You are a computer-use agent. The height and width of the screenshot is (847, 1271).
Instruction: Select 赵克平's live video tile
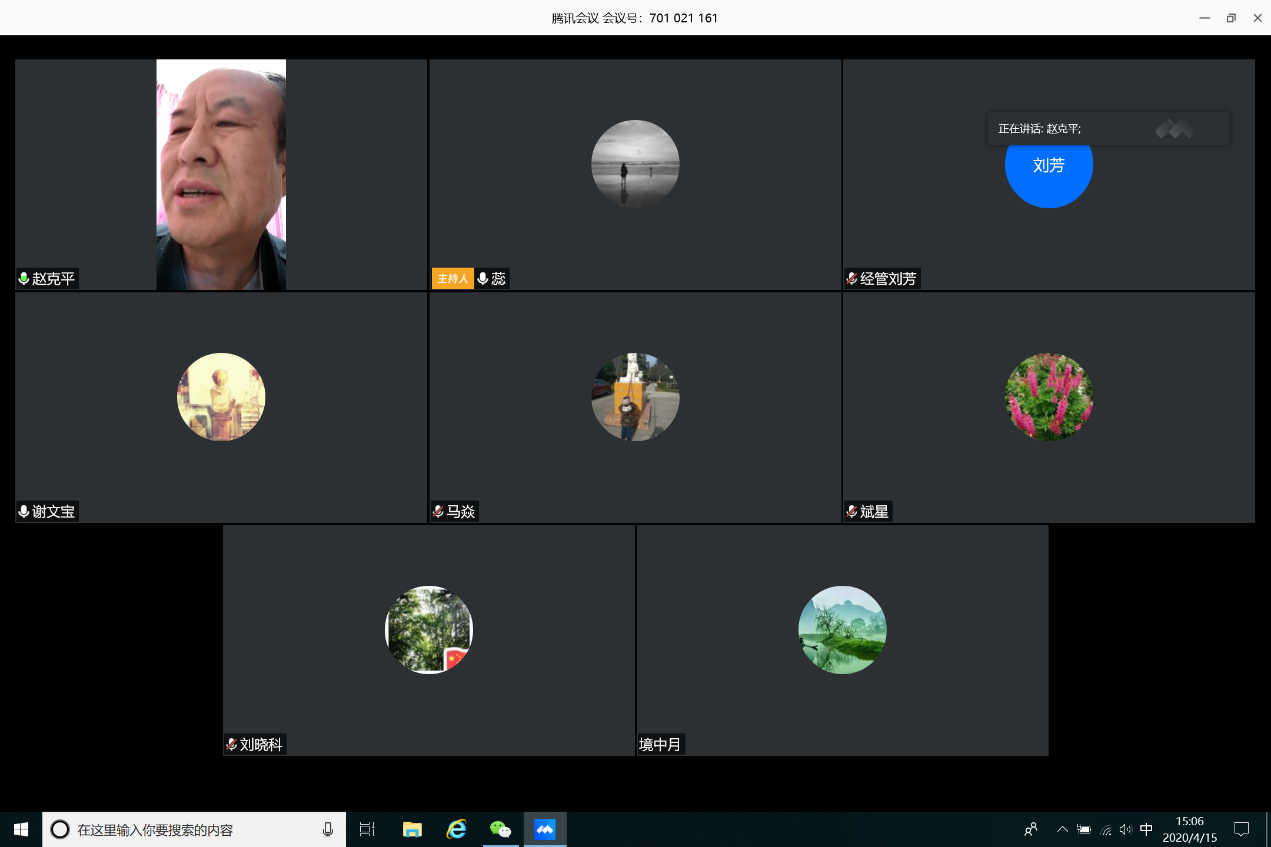(x=221, y=175)
